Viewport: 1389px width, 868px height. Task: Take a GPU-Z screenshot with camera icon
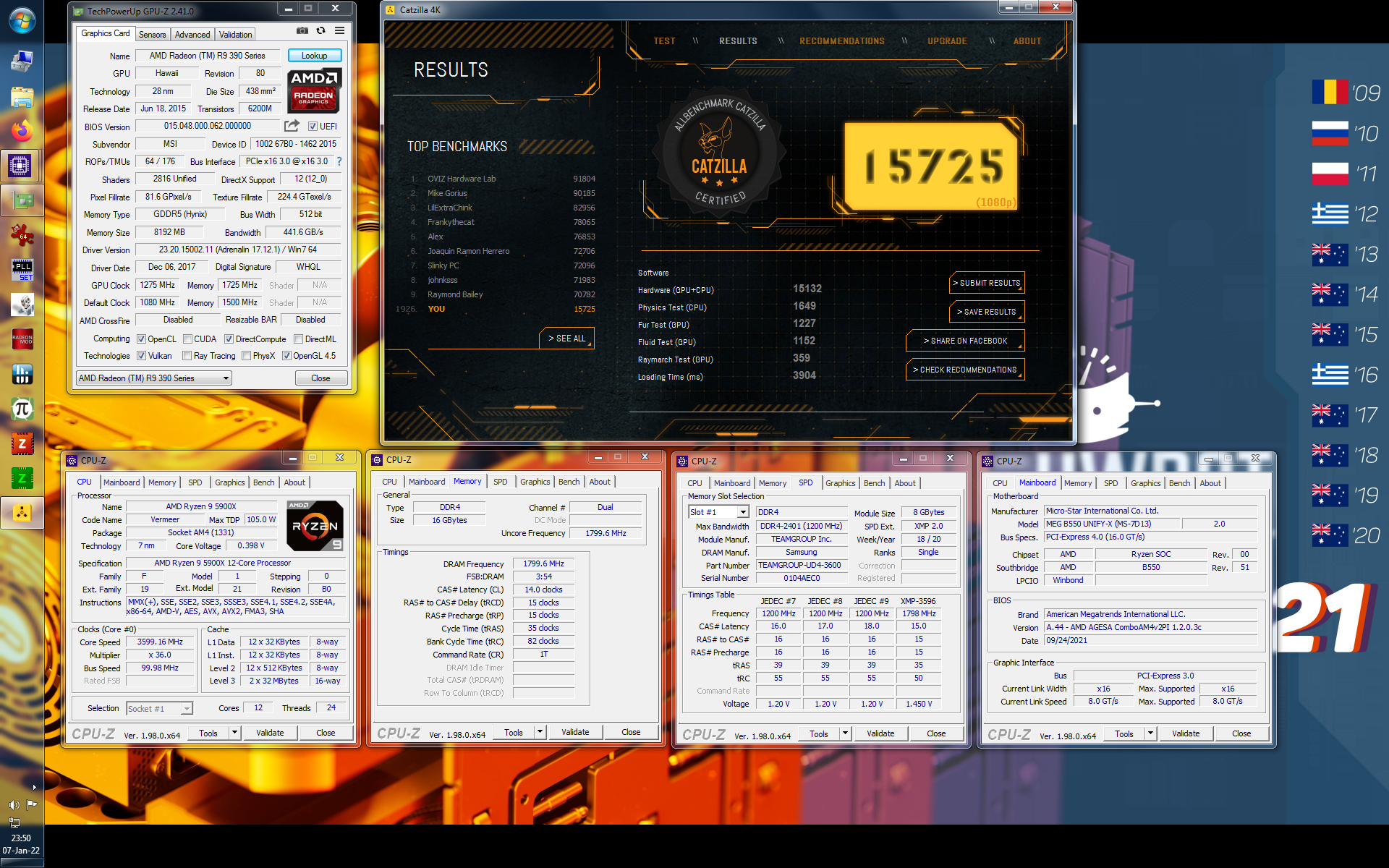302,31
